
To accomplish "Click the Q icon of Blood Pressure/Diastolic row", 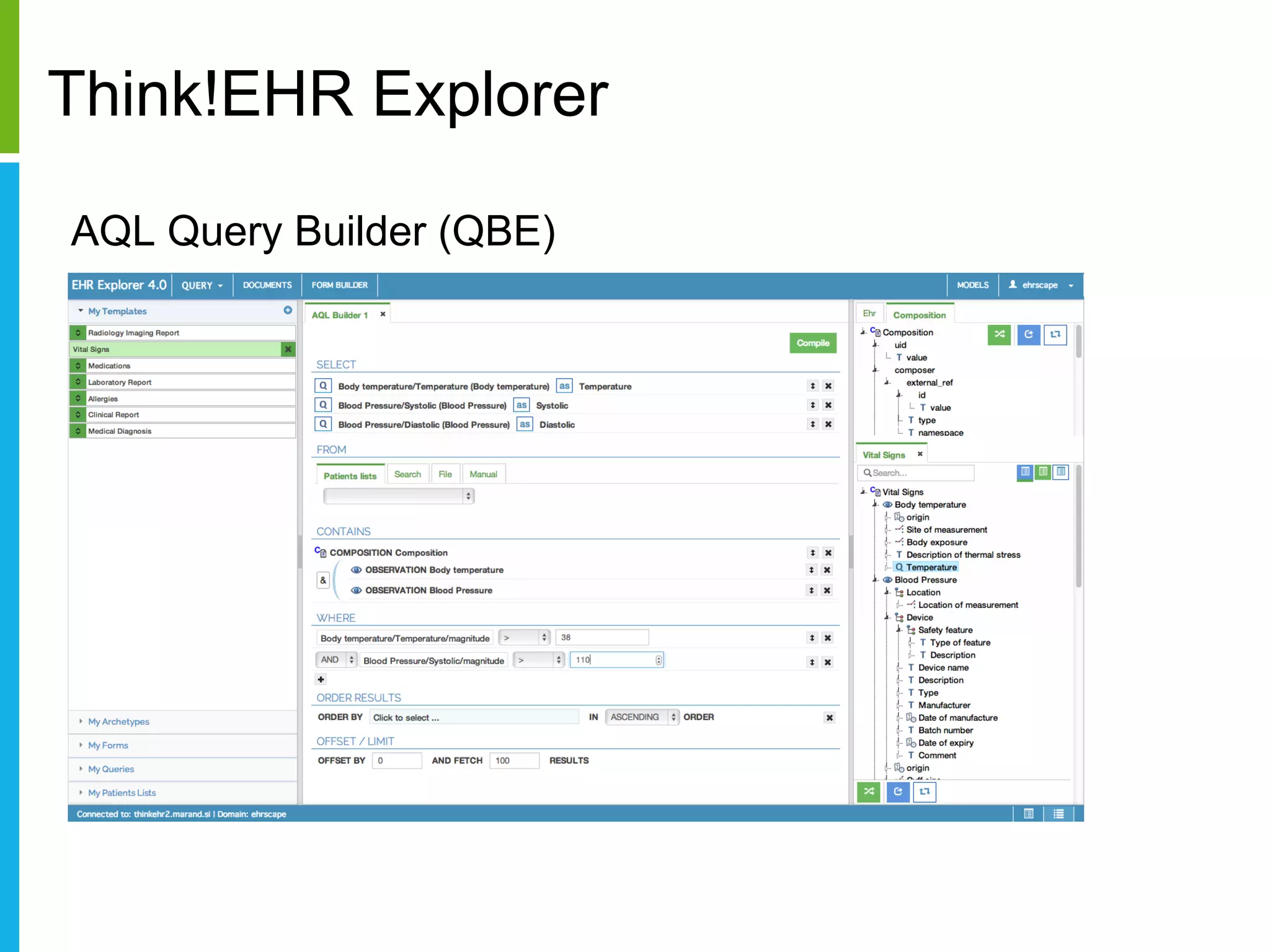I will click(x=323, y=424).
